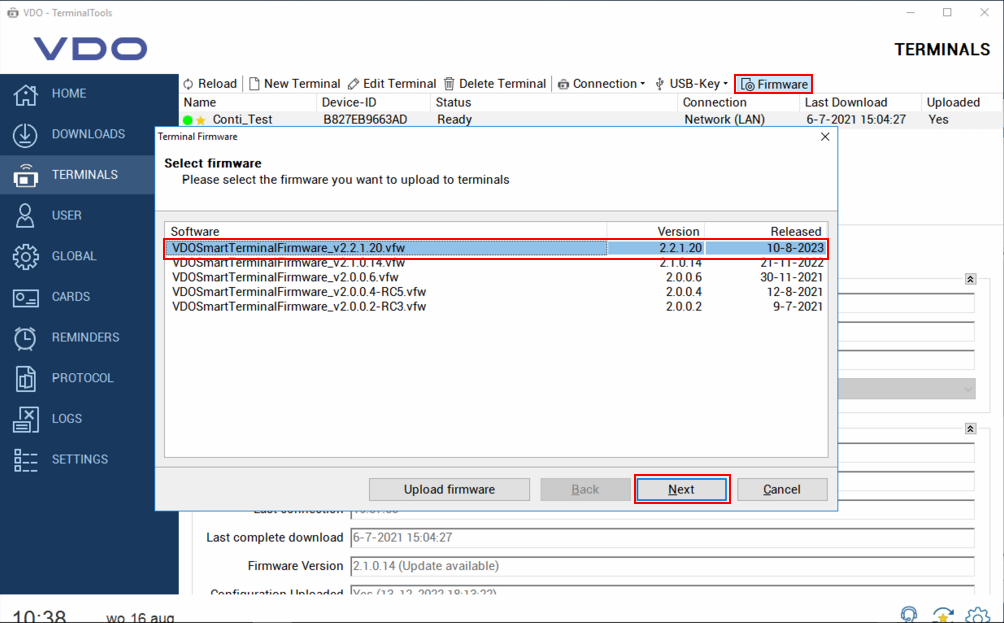This screenshot has height=623, width=1004.
Task: Sort by Software column header
Action: [x=386, y=231]
